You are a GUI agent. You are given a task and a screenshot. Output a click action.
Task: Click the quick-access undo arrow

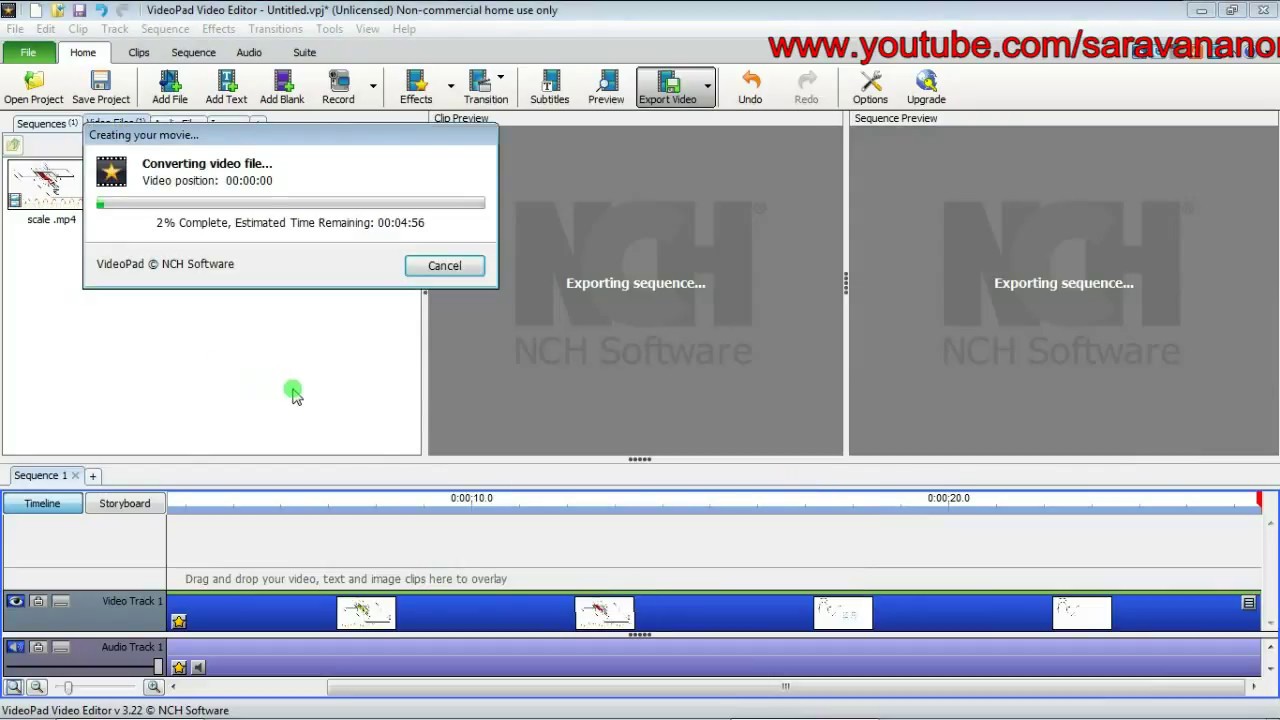[x=101, y=10]
